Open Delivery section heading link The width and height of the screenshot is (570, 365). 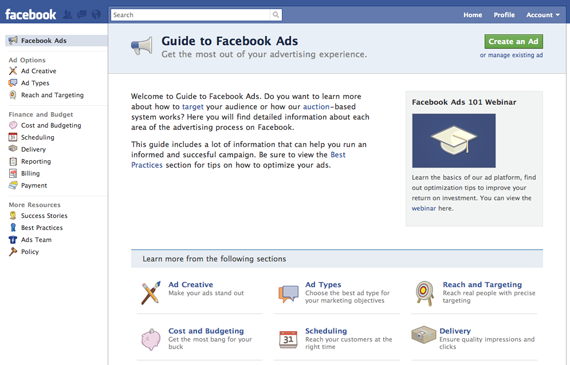[455, 331]
